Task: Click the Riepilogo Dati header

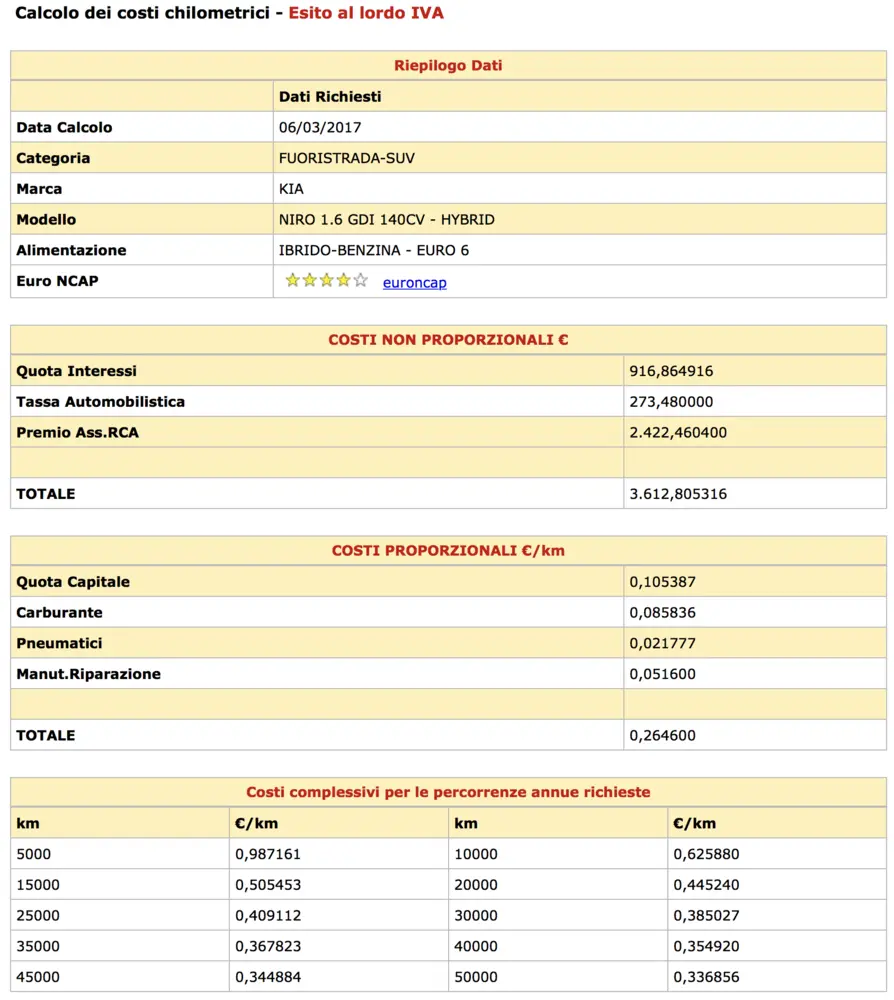Action: pyautogui.click(x=448, y=66)
